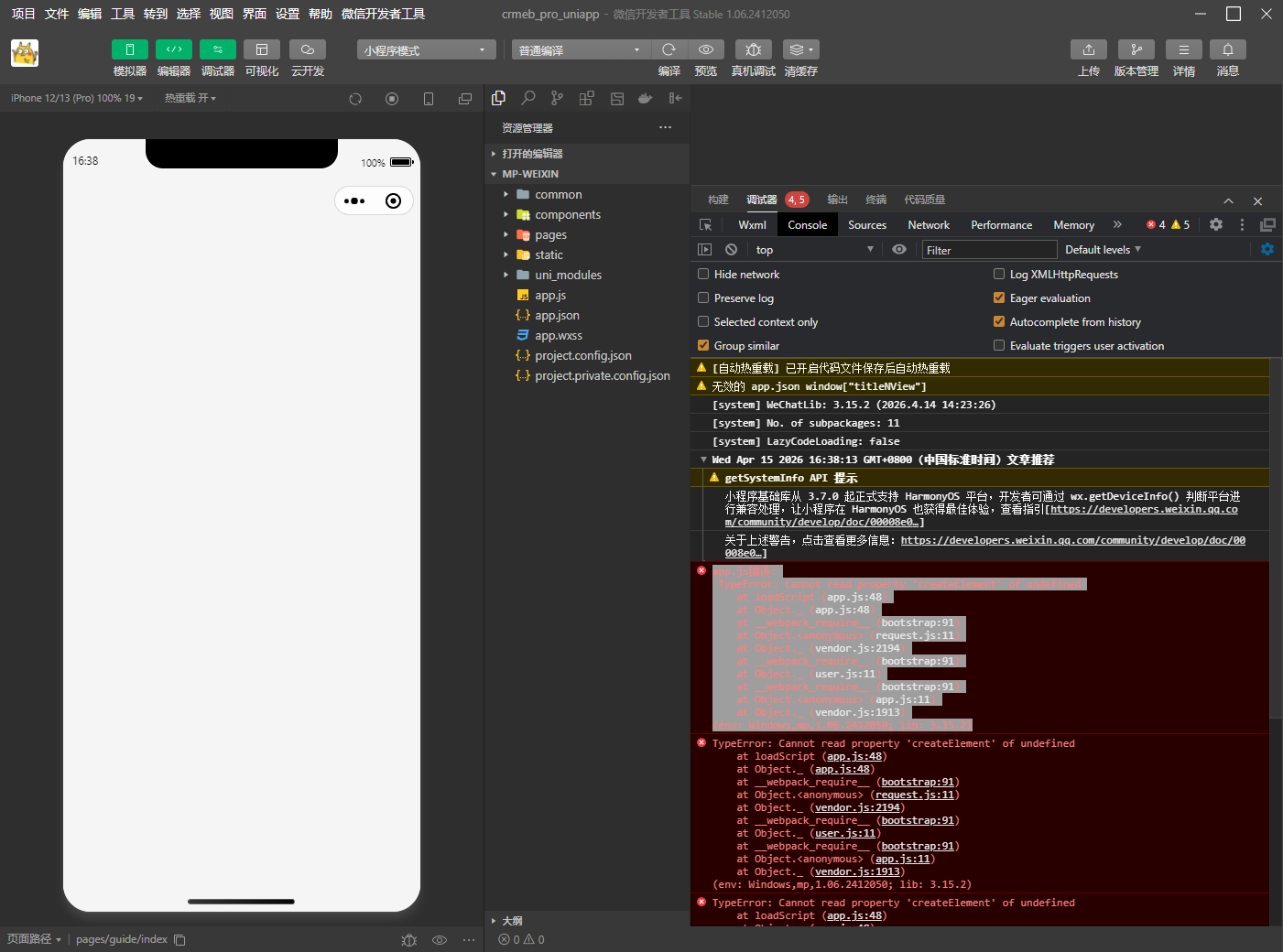Click the 编译 refresh icon
The width and height of the screenshot is (1283, 952).
[x=669, y=49]
